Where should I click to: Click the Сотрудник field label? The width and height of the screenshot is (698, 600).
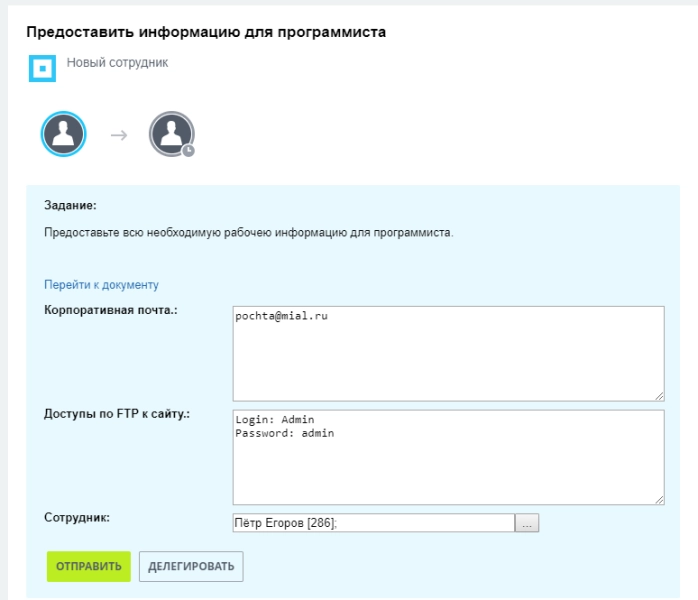(x=77, y=518)
